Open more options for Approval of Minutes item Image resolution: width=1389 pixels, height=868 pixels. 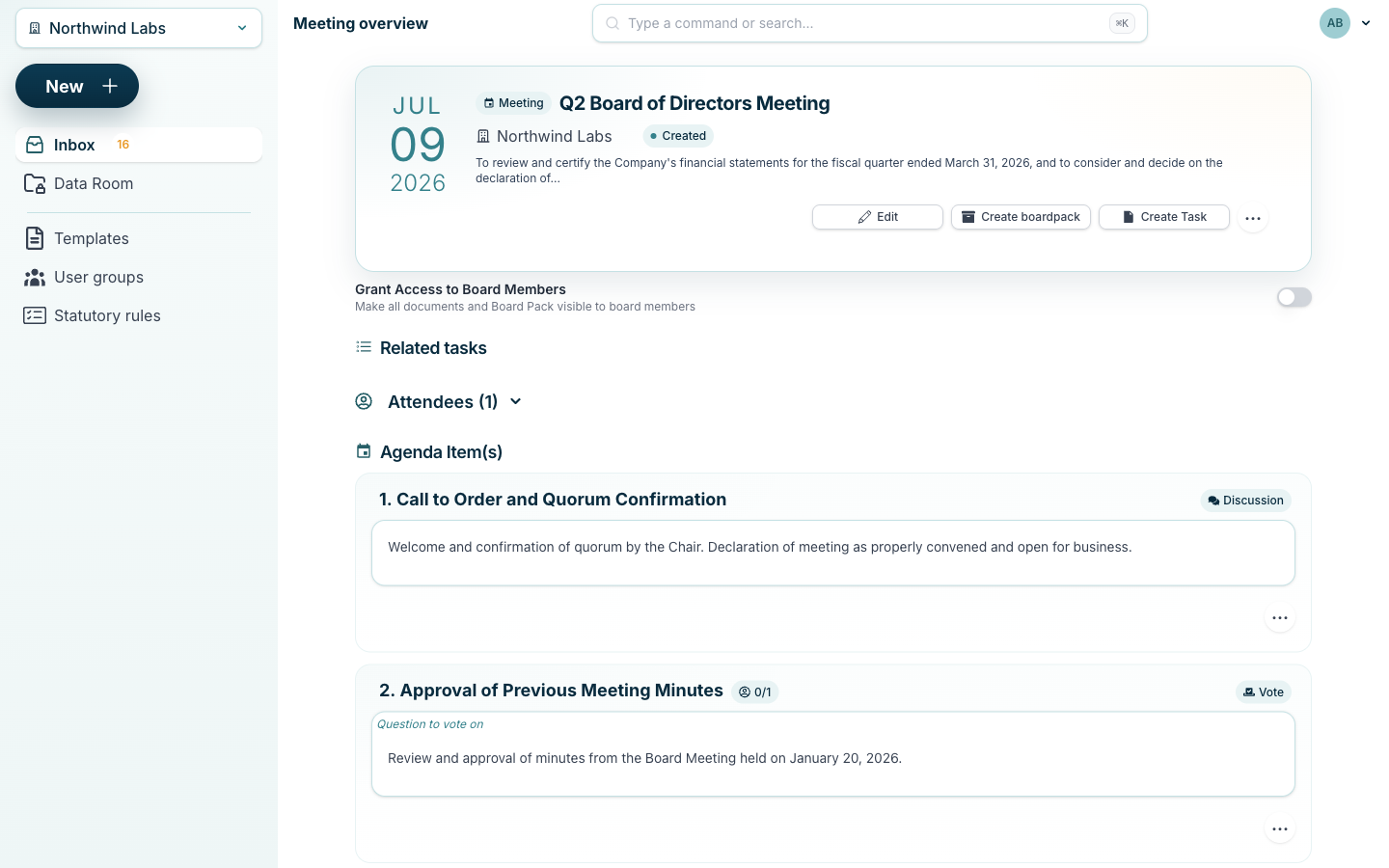point(1280,829)
